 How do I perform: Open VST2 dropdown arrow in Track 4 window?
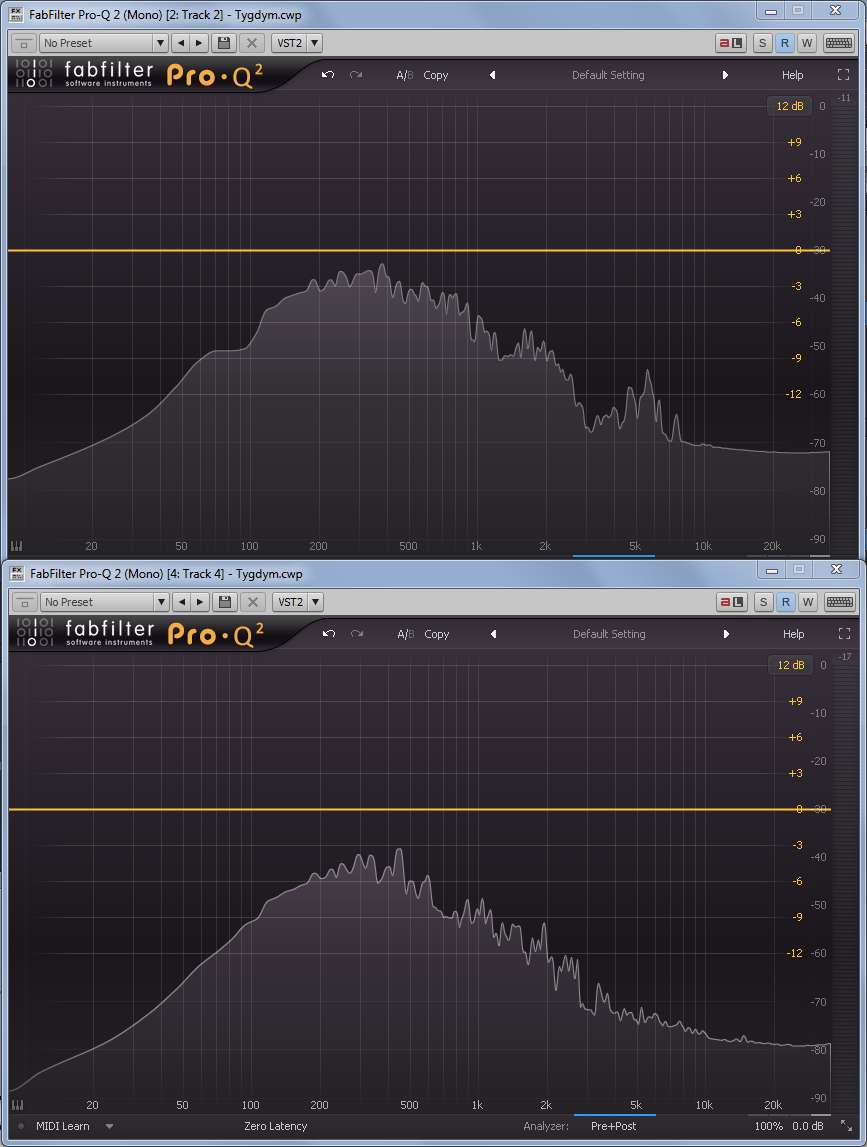pos(316,602)
